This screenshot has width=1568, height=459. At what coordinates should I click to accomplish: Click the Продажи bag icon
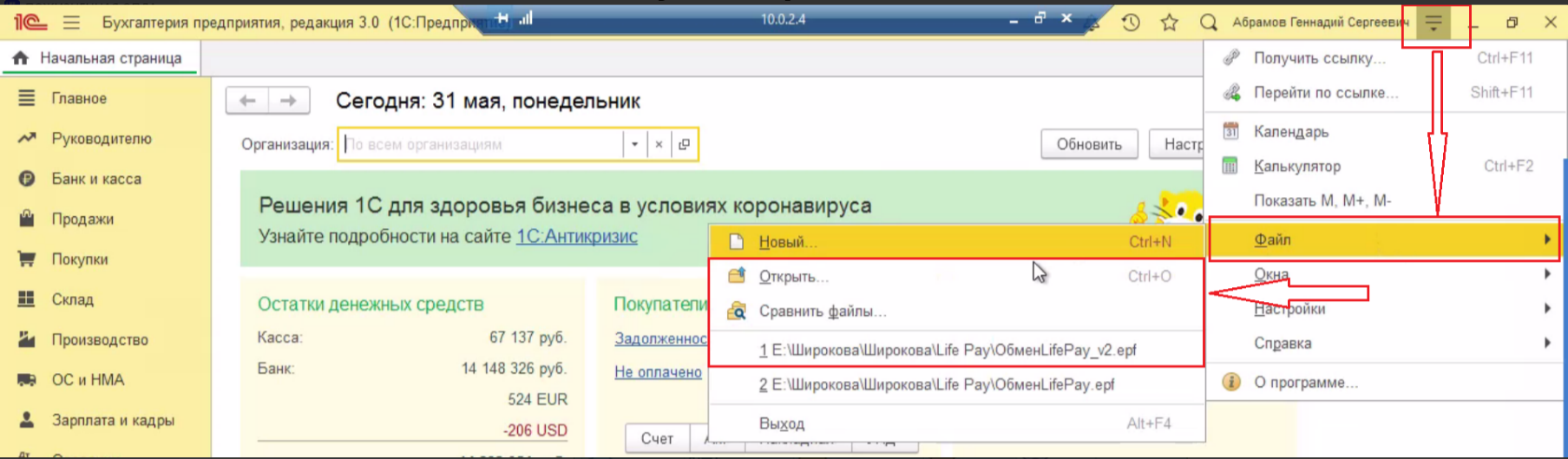point(27,219)
